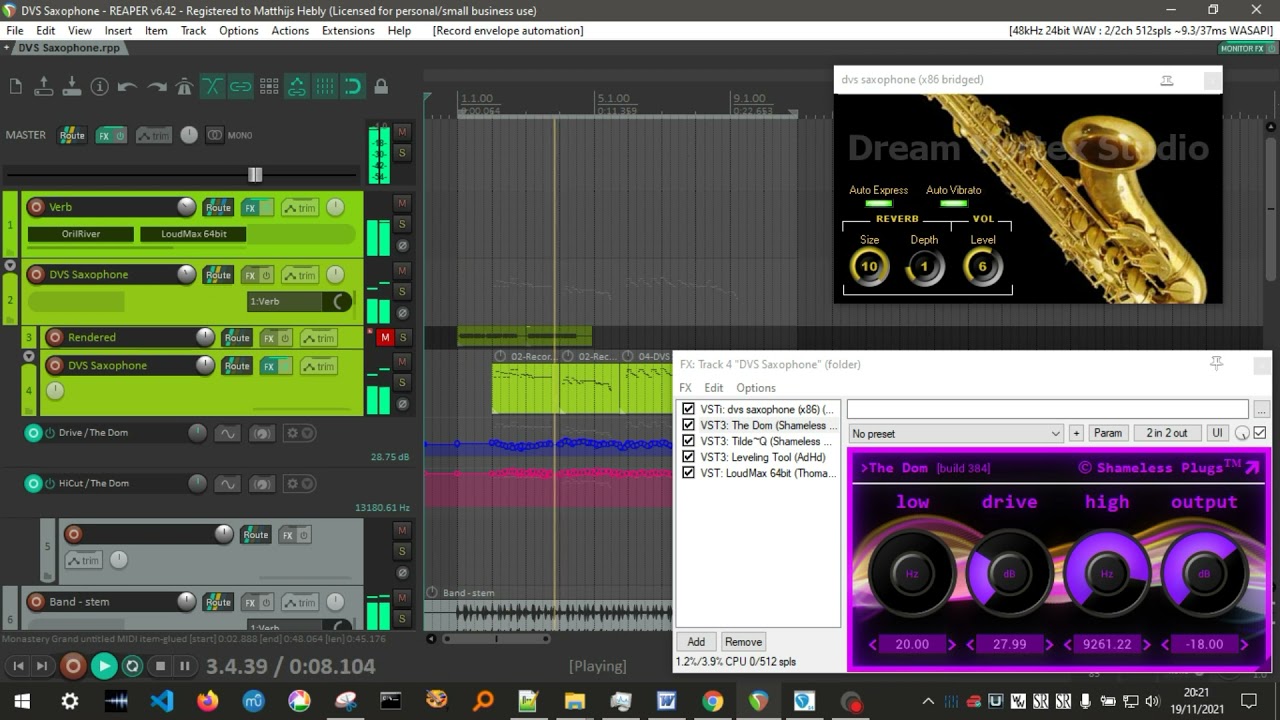This screenshot has width=1280, height=720.
Task: Open the Track menu
Action: [x=193, y=31]
